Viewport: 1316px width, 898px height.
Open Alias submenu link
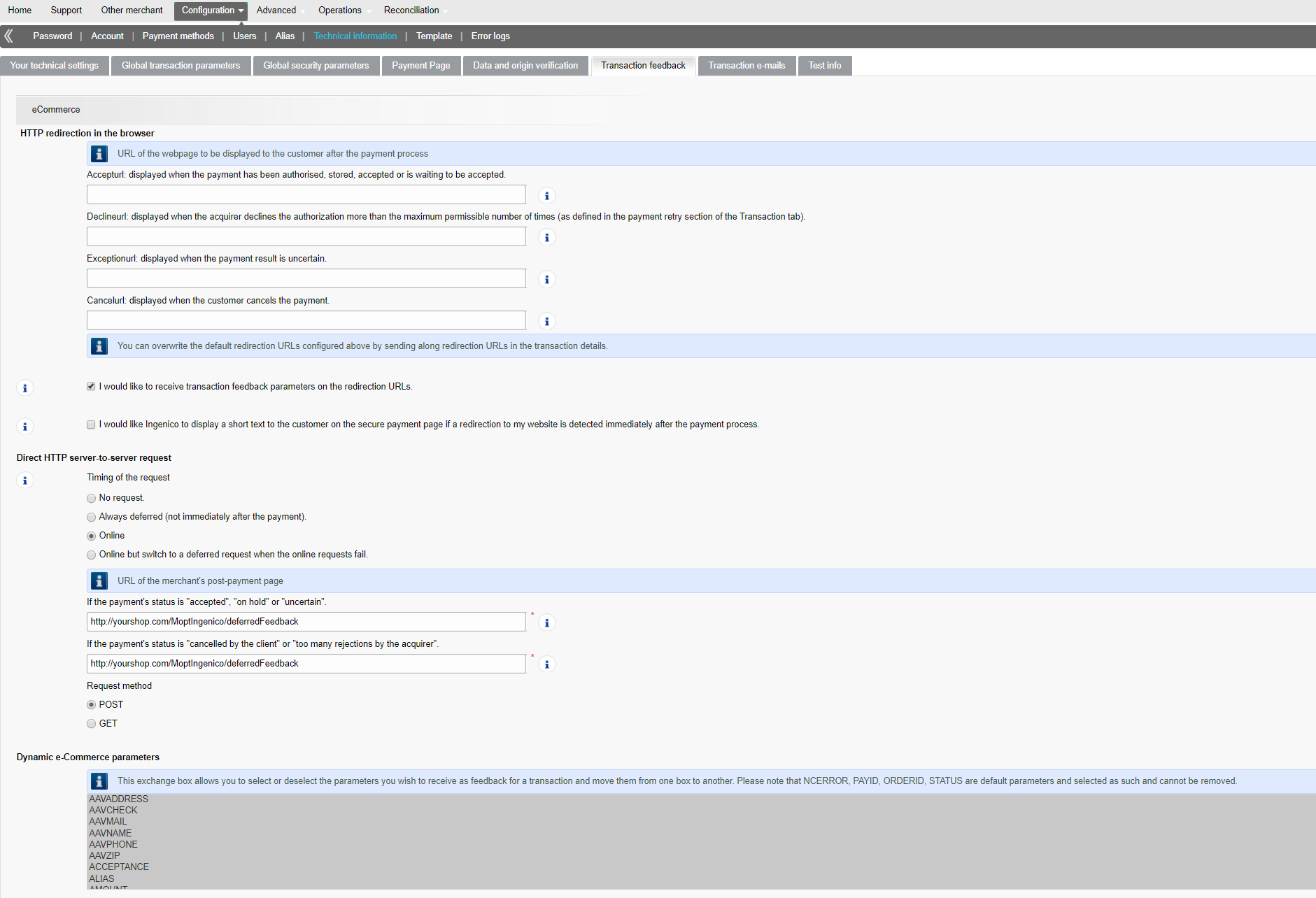(285, 36)
